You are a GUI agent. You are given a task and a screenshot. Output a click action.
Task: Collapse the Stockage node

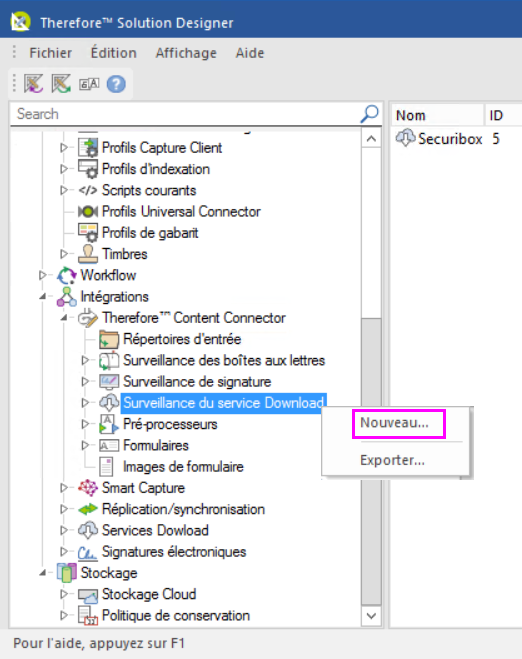coord(43,573)
